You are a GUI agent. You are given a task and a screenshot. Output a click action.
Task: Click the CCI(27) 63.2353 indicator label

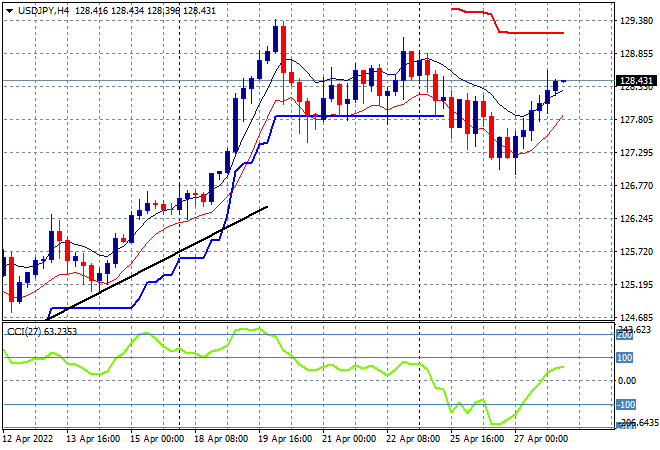coord(42,332)
